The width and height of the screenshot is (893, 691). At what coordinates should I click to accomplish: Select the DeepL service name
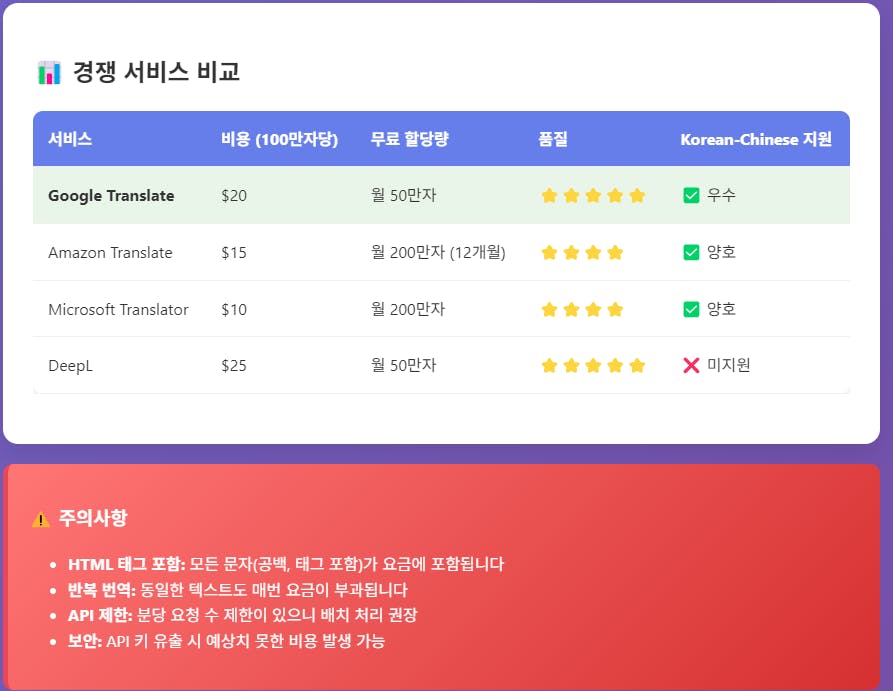tap(71, 366)
